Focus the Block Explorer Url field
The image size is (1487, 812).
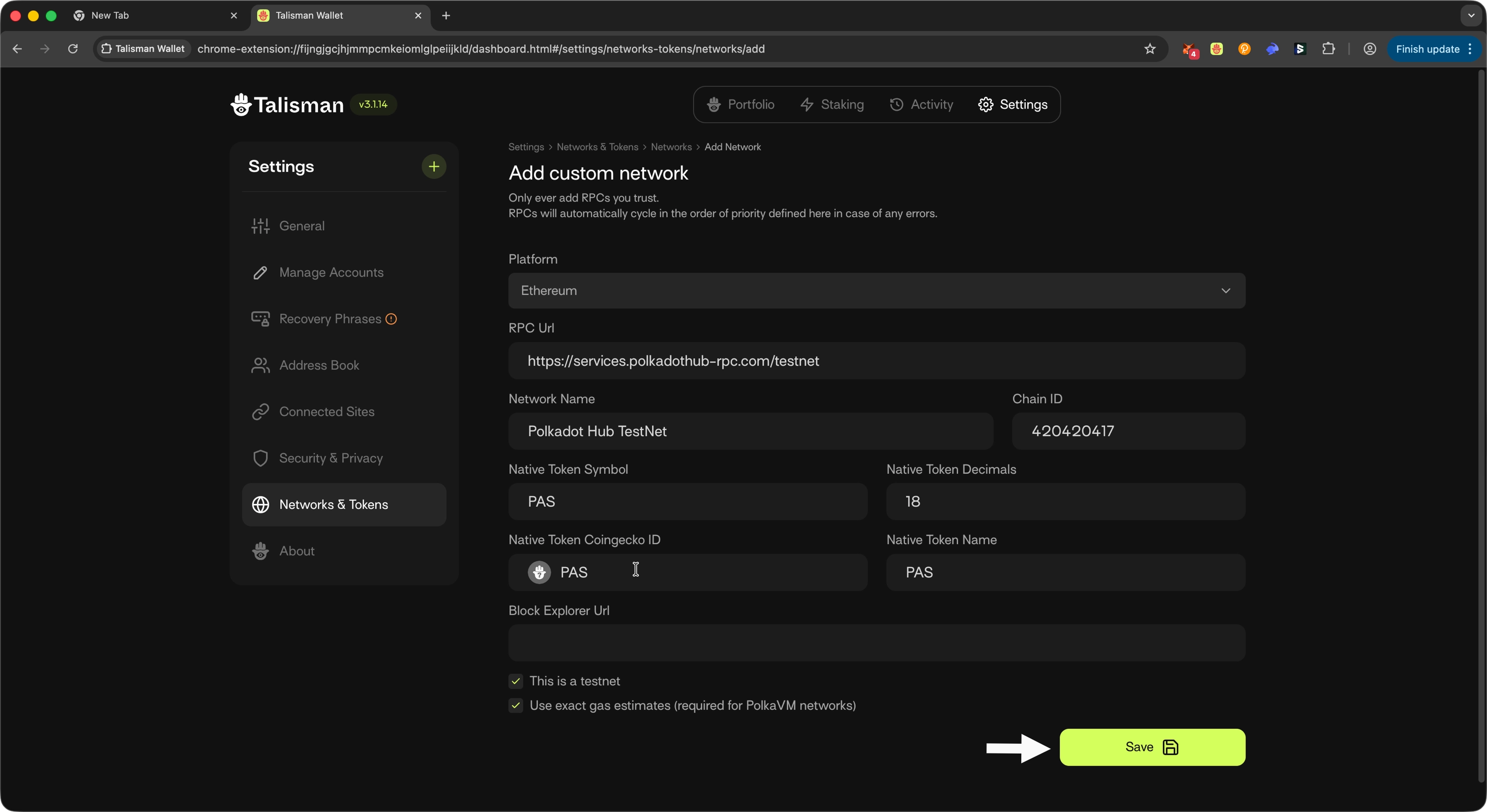point(876,642)
